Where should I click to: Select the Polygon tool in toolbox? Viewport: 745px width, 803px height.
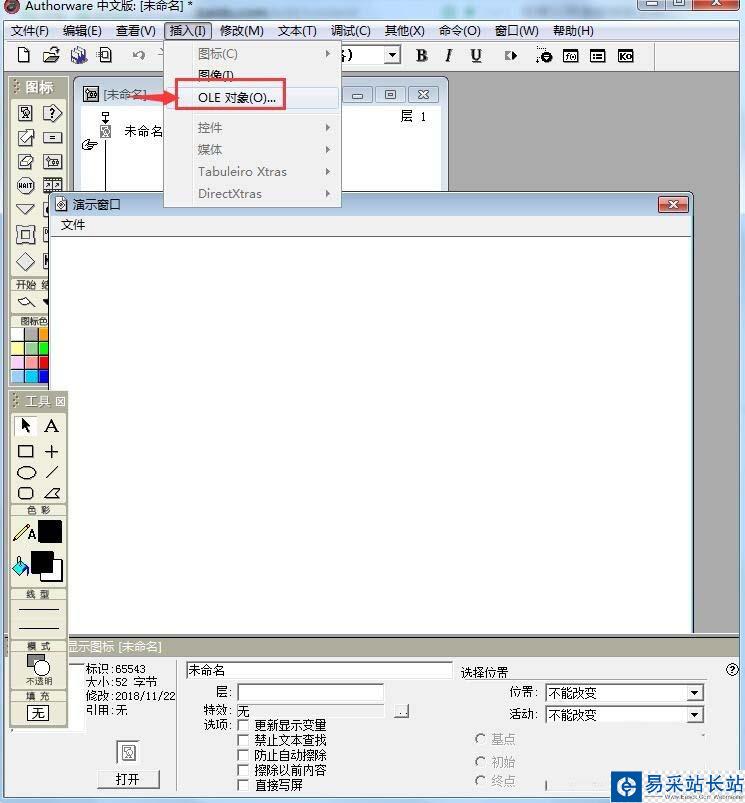(x=52, y=493)
